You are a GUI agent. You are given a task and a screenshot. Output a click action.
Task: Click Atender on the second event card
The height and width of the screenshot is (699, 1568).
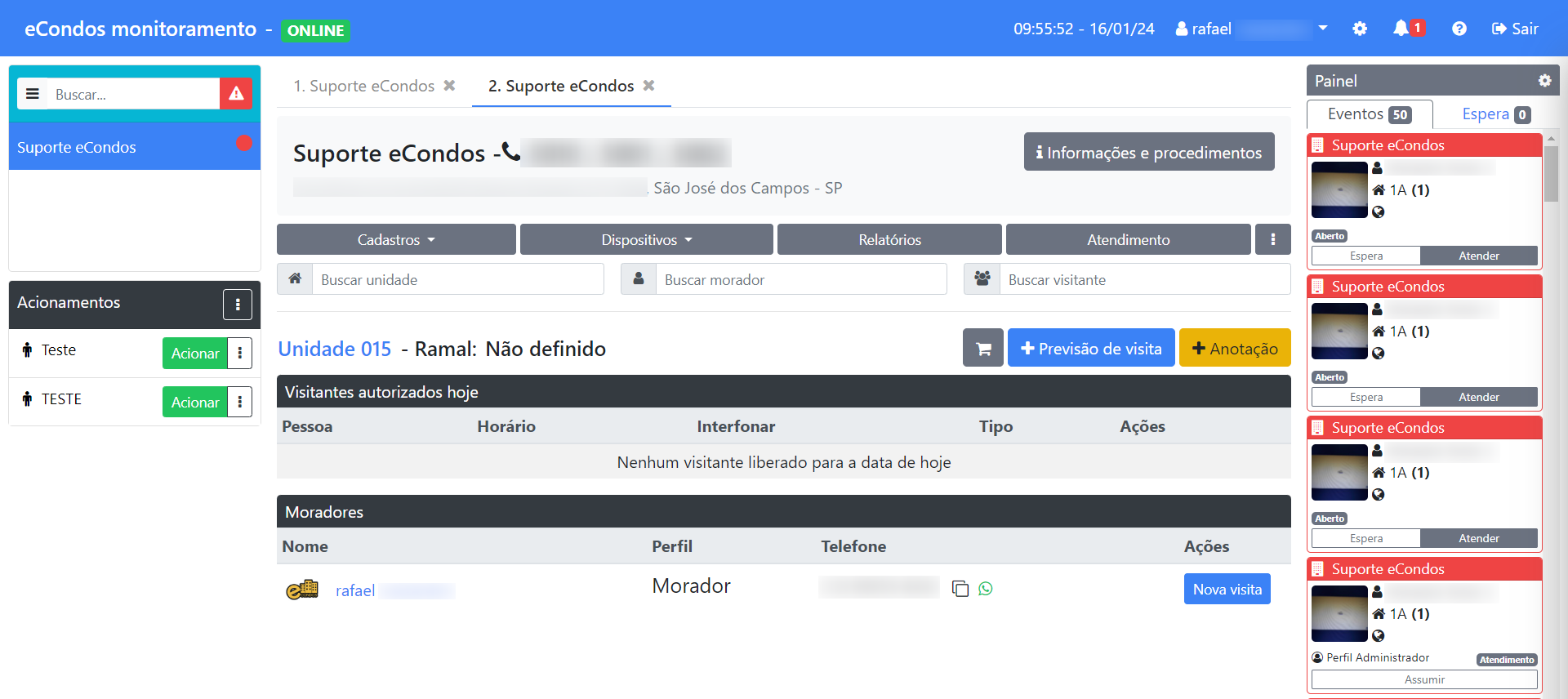[1479, 397]
